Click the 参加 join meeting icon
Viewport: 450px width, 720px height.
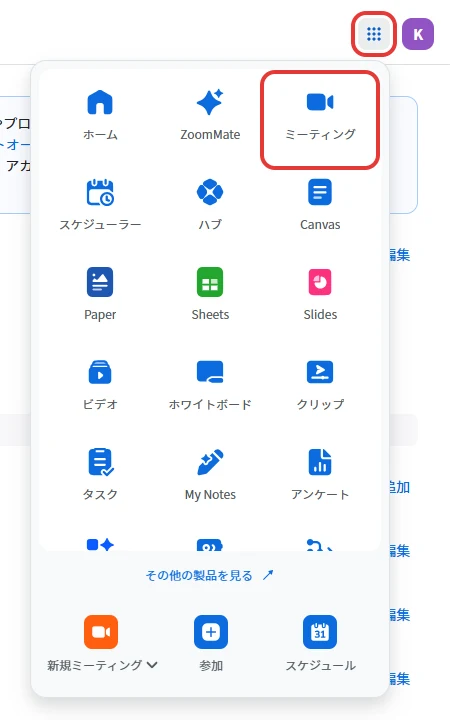(211, 632)
